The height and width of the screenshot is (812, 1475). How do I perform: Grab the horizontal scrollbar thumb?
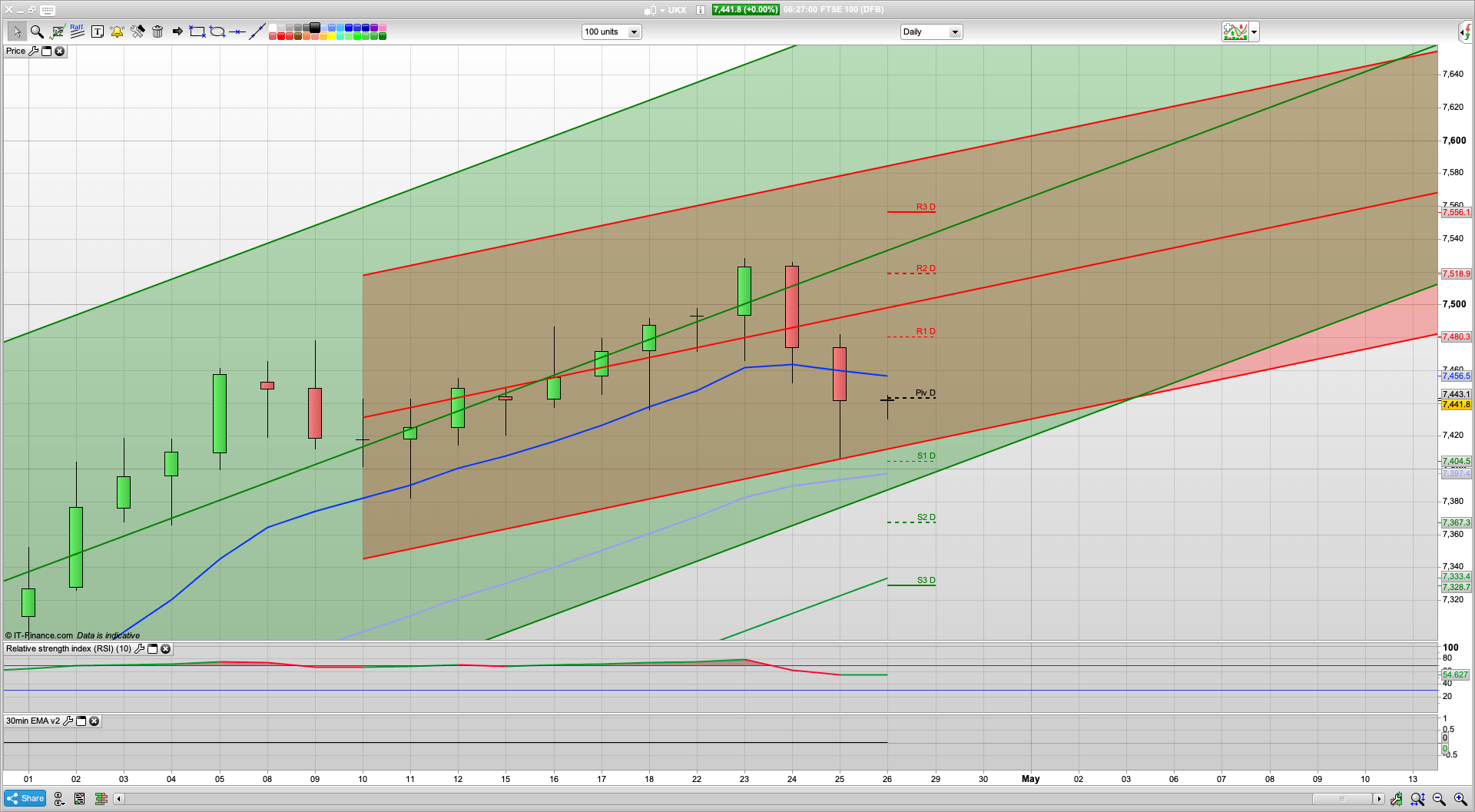tap(1342, 799)
